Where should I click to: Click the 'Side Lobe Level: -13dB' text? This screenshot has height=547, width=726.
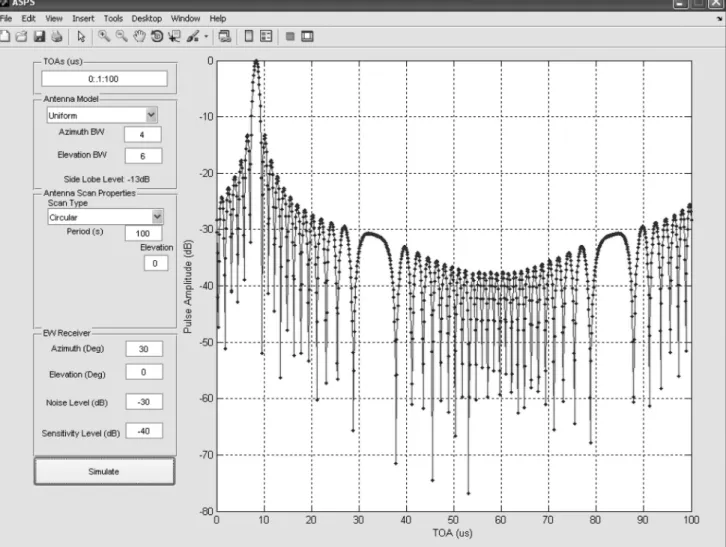point(106,179)
